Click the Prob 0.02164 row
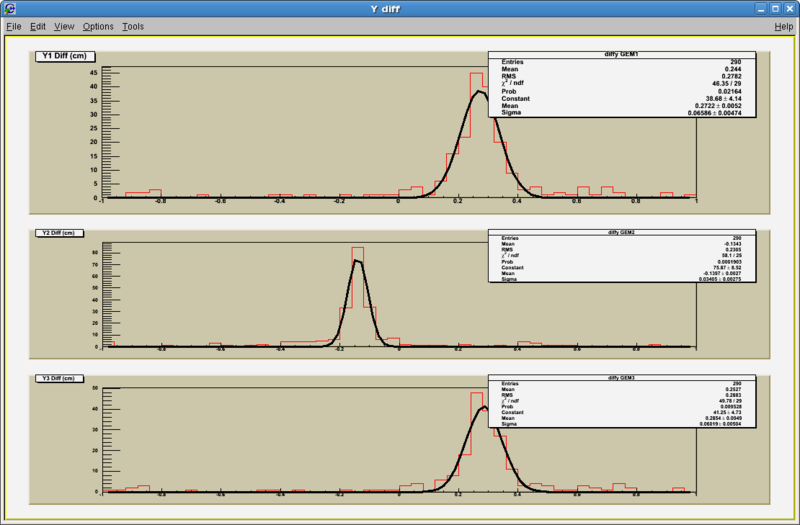The image size is (800, 525). pos(621,91)
